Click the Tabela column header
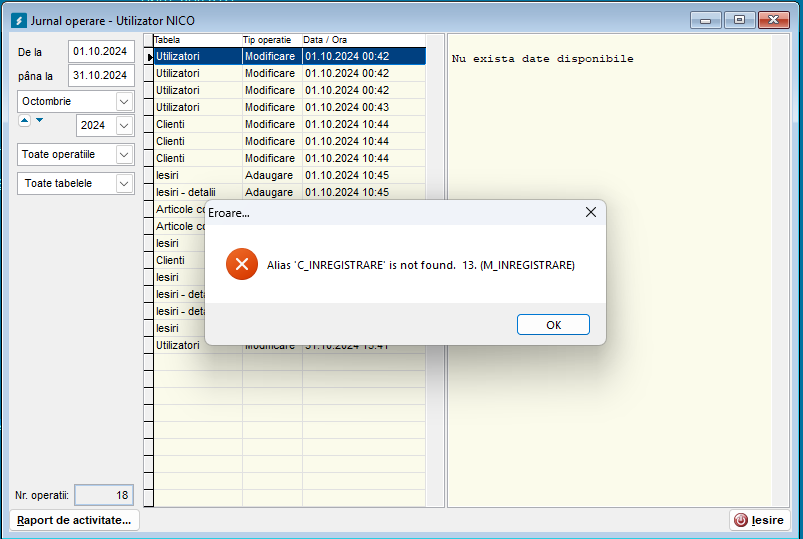This screenshot has height=539, width=803. pos(198,40)
